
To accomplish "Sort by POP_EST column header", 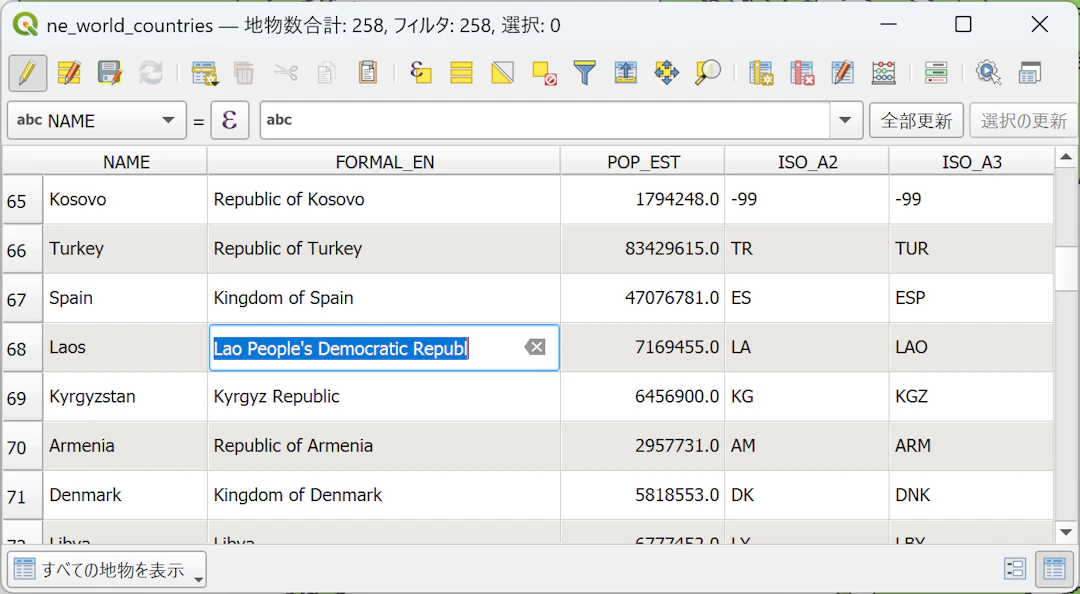I will [643, 162].
